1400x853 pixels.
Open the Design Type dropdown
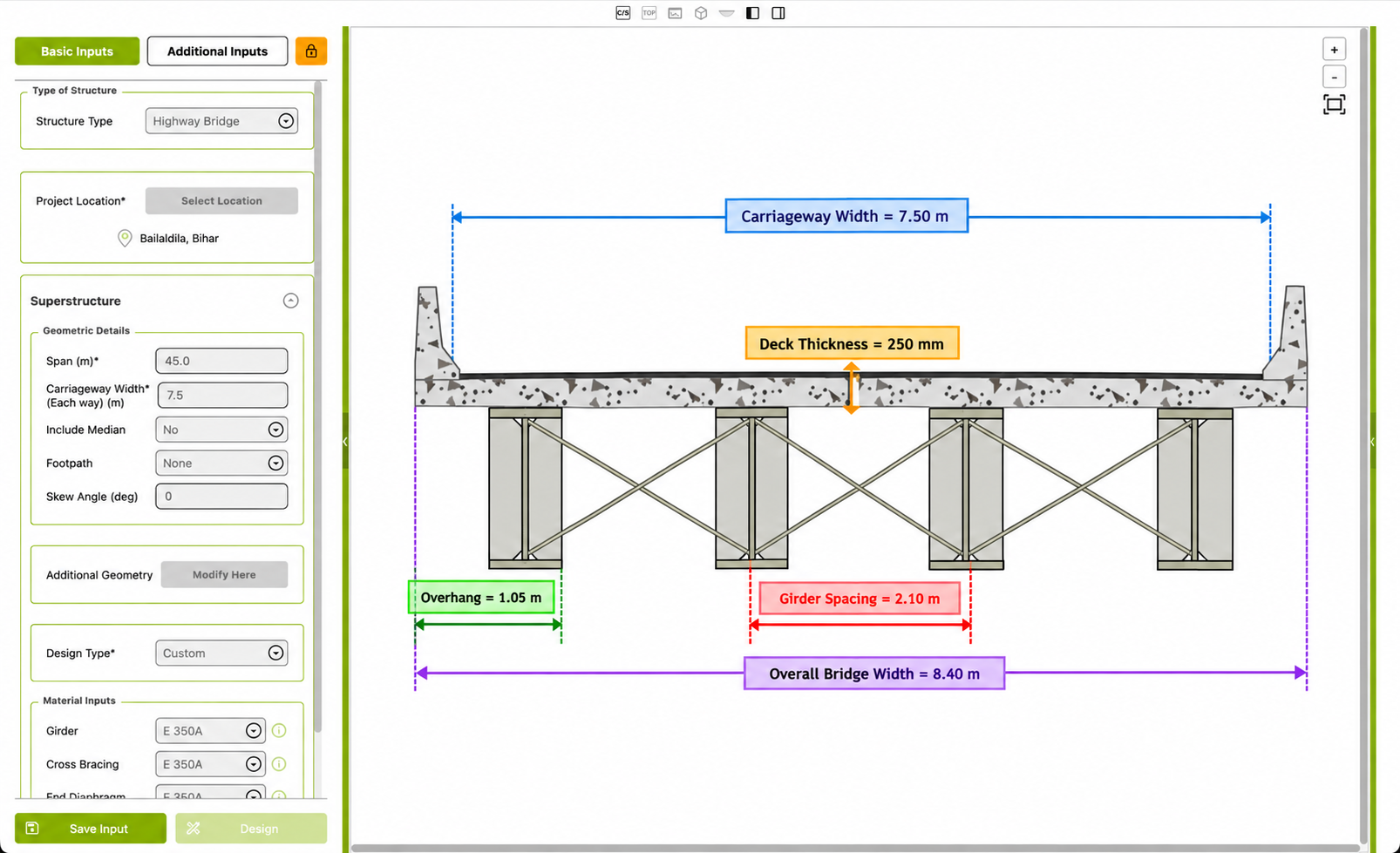click(221, 653)
